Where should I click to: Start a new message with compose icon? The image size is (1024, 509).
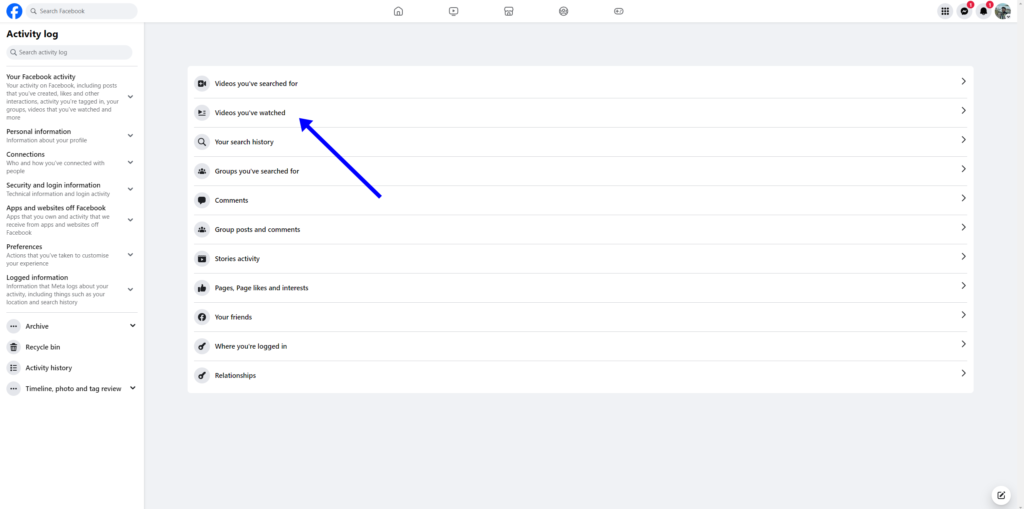(1000, 495)
